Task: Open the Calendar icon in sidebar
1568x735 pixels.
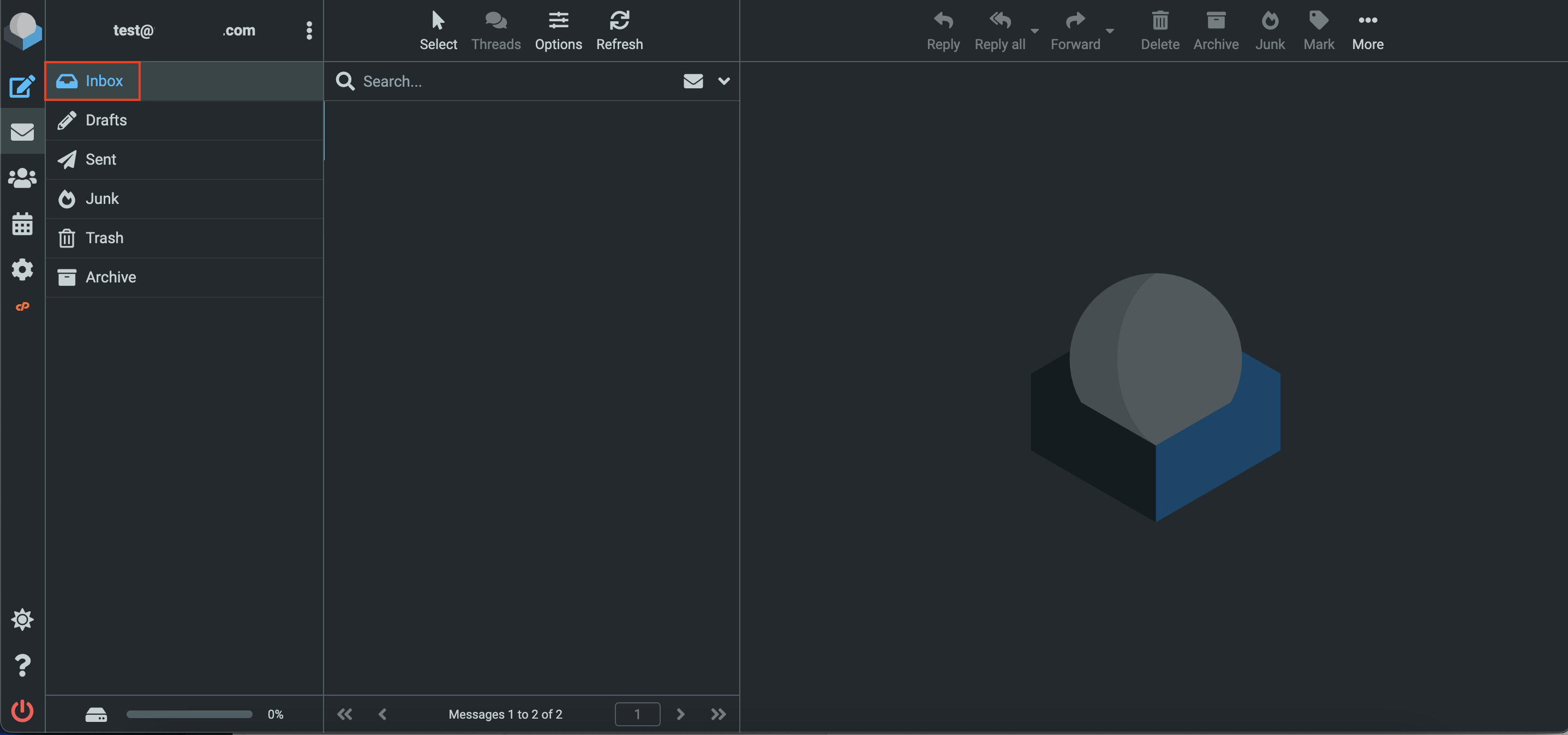Action: [22, 224]
